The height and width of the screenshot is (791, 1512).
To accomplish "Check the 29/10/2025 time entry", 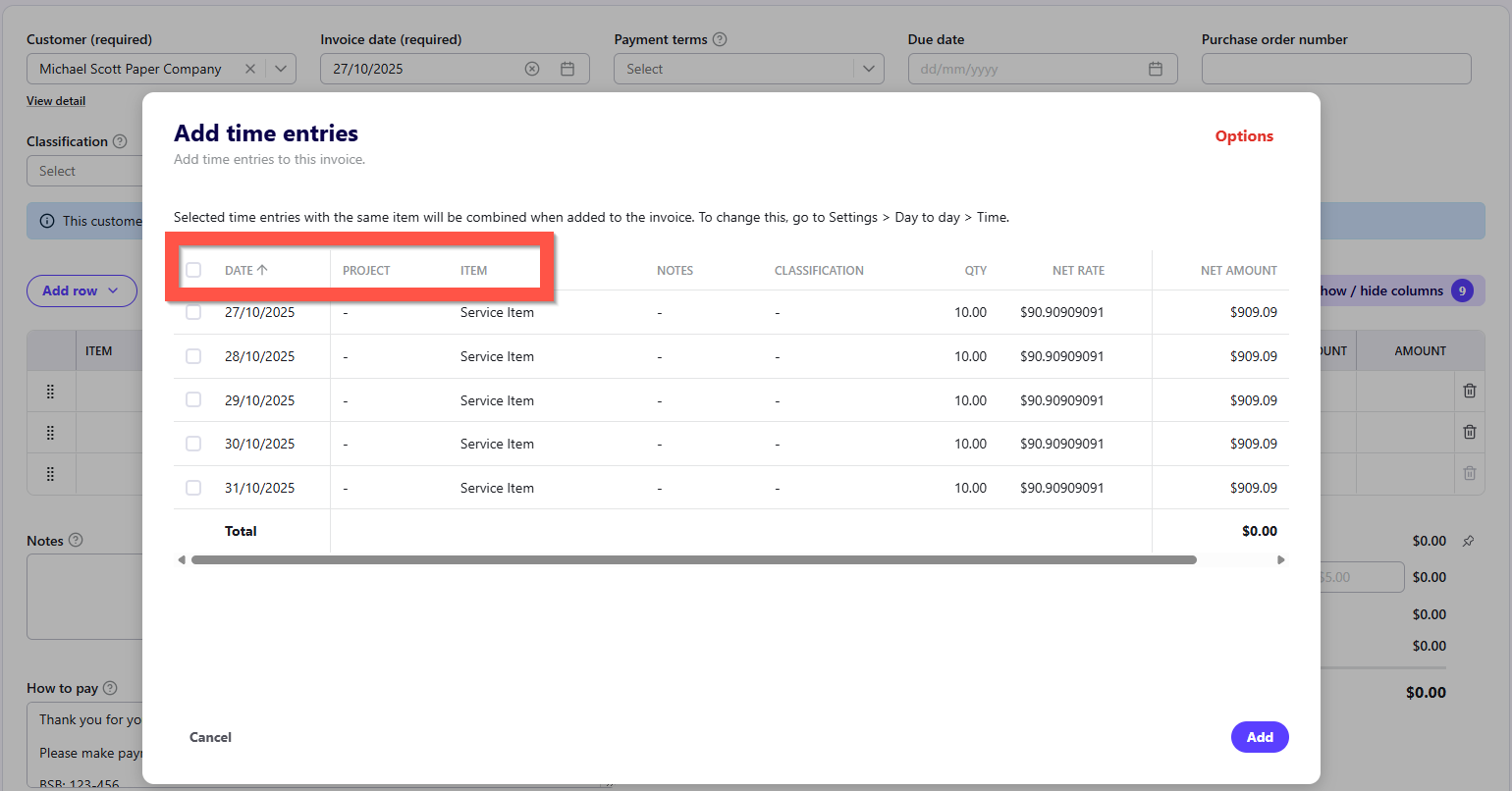I will [x=193, y=400].
